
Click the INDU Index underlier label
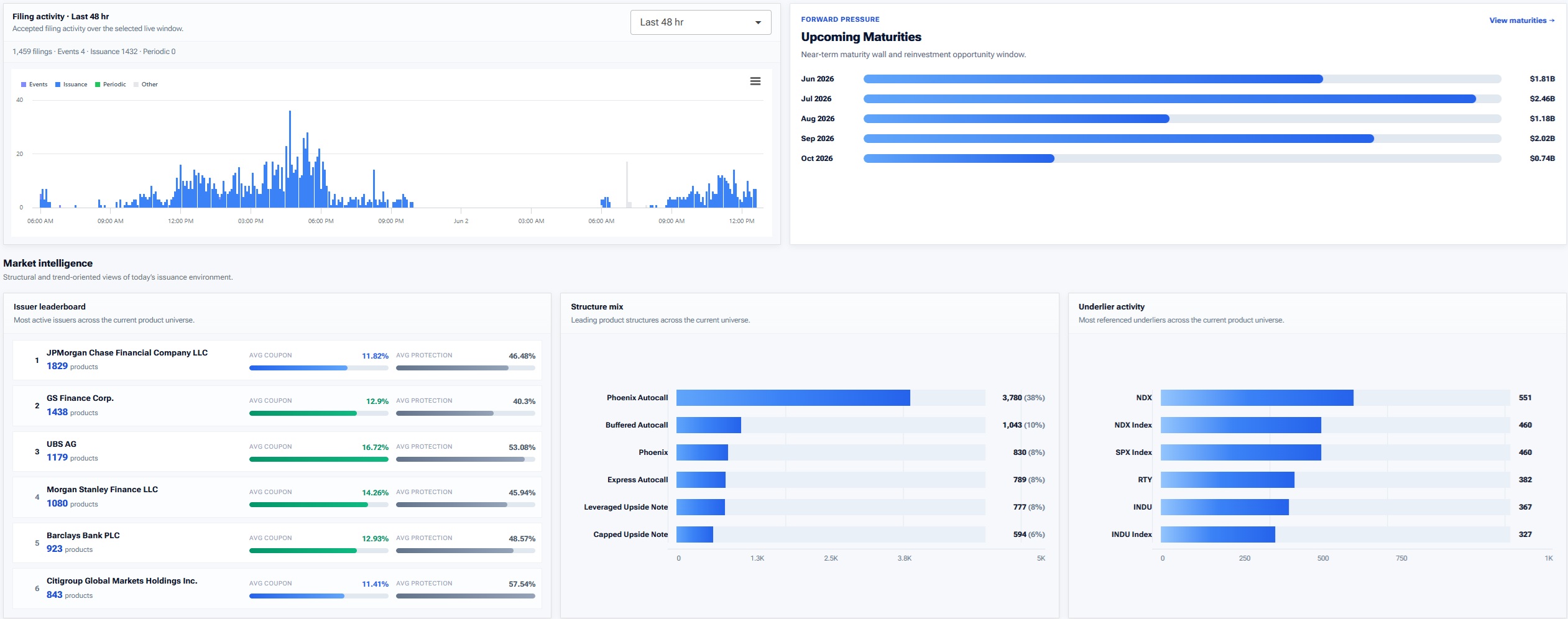click(x=1132, y=534)
